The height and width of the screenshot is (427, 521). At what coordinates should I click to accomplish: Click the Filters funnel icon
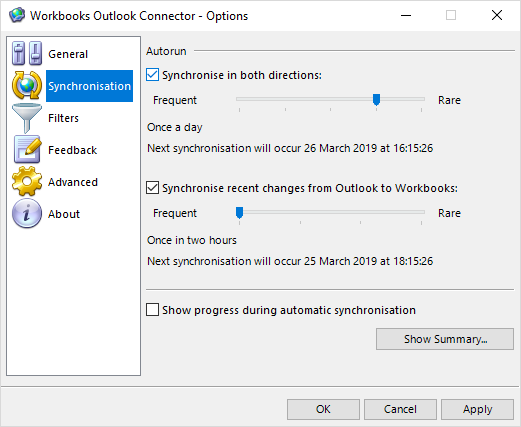(x=27, y=118)
